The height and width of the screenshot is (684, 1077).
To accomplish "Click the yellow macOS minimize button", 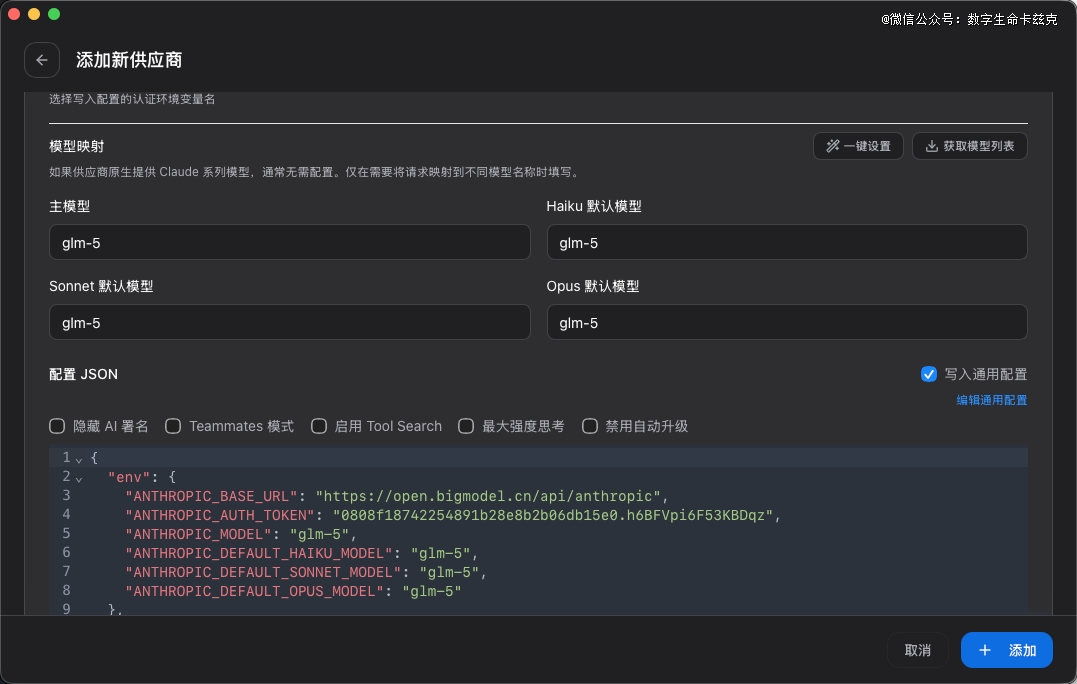I will click(34, 14).
